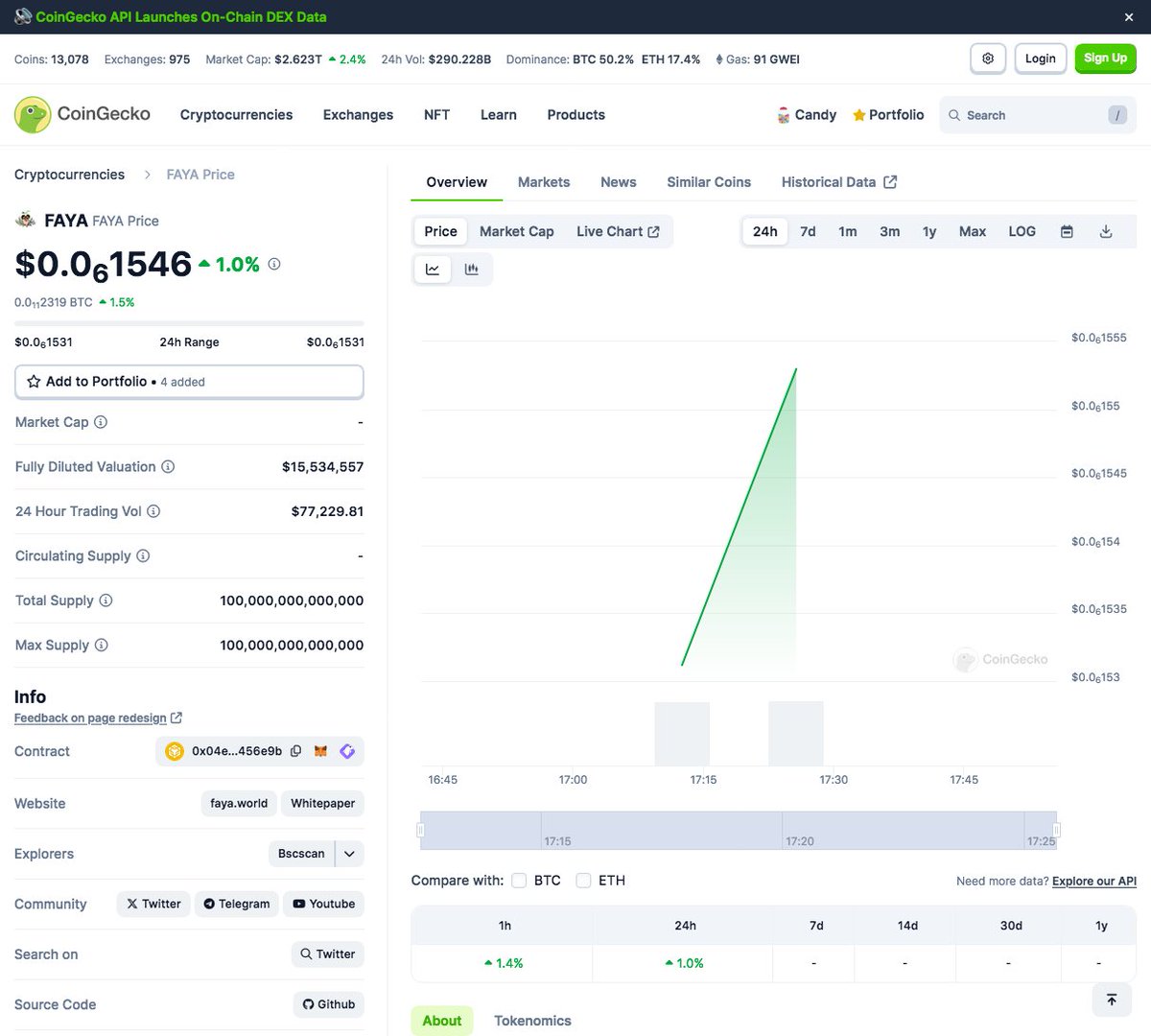Click the chart time navigator bar
This screenshot has height=1036, width=1151.
[x=739, y=831]
